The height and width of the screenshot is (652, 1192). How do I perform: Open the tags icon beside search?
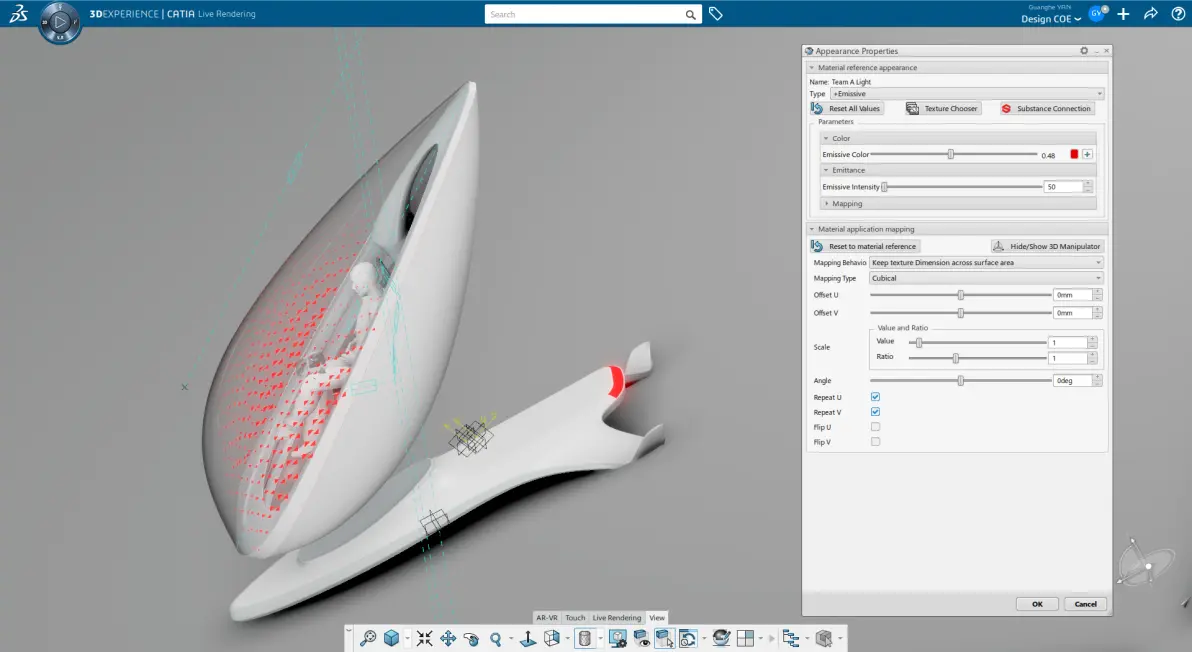click(715, 14)
